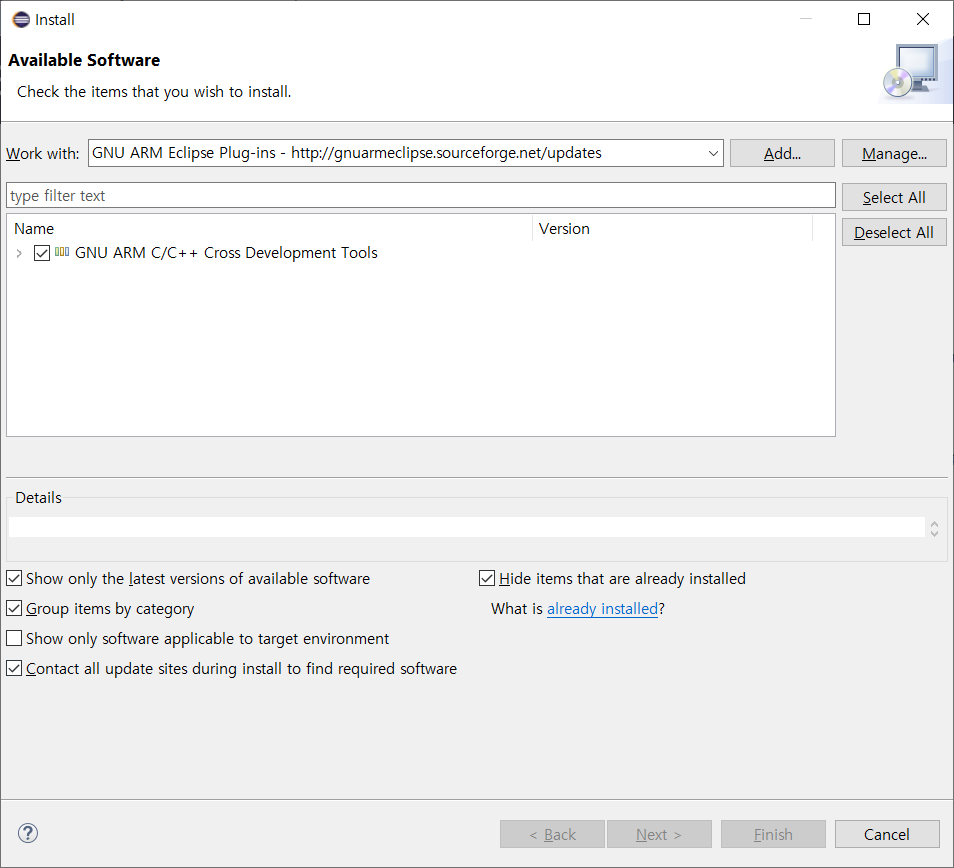Click the Details scroll up stepper arrow
The height and width of the screenshot is (868, 954).
click(935, 524)
